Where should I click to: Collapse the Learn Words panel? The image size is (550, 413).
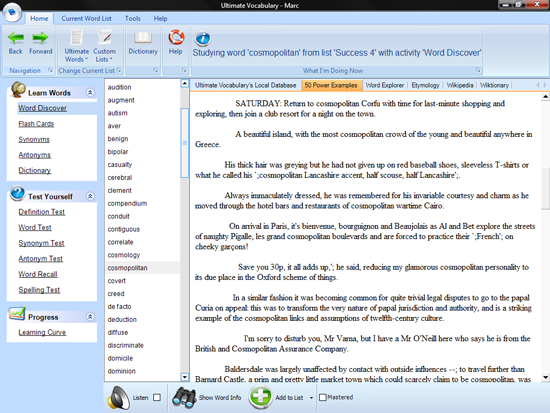tap(90, 93)
